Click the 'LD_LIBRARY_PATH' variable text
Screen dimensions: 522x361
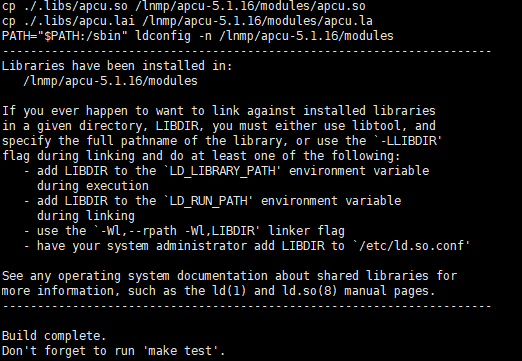coord(223,171)
